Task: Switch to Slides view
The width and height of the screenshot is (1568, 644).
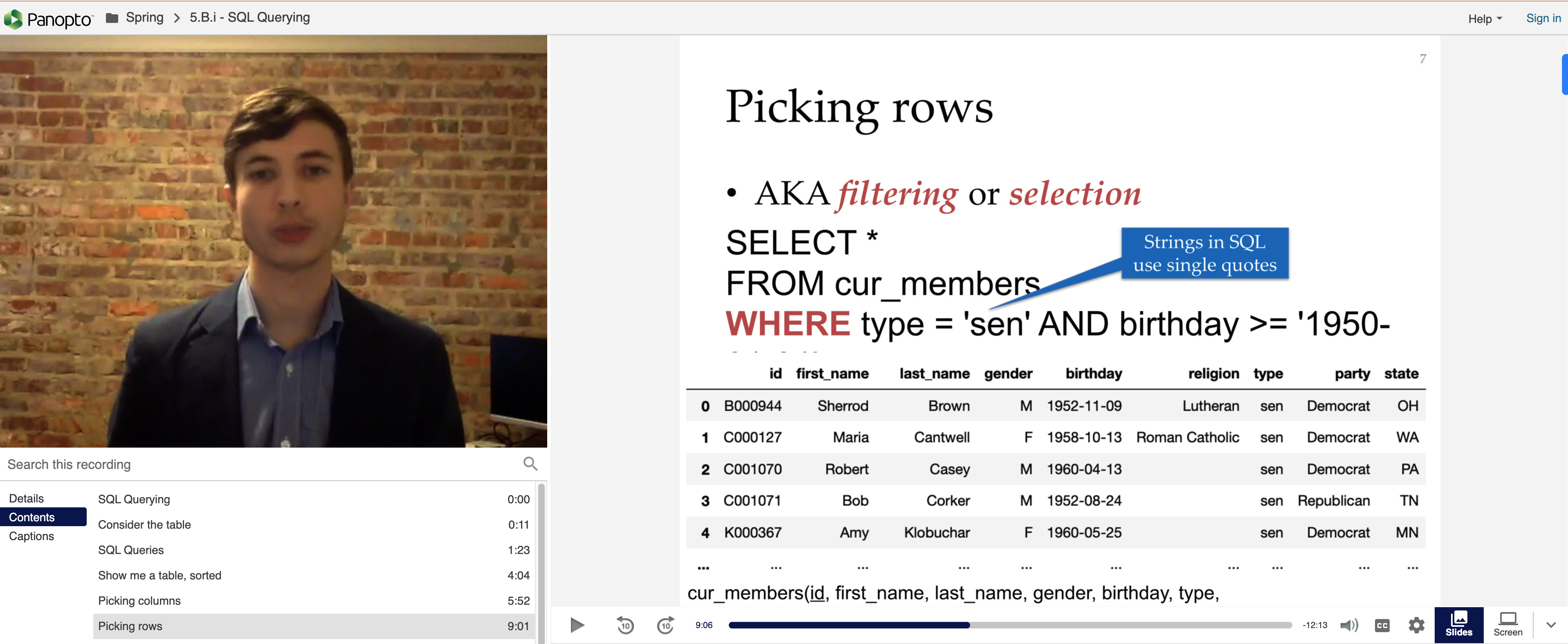Action: (x=1458, y=624)
